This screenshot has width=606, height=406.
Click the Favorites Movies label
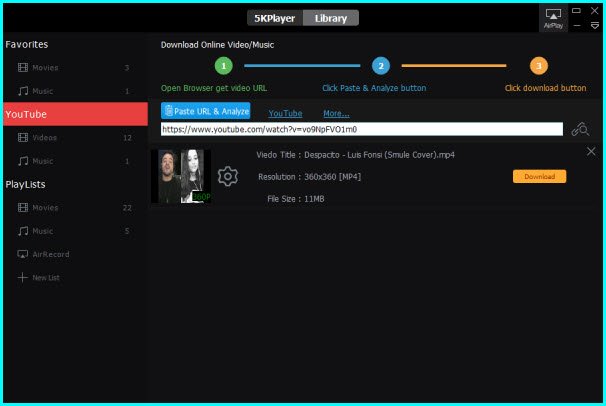45,68
